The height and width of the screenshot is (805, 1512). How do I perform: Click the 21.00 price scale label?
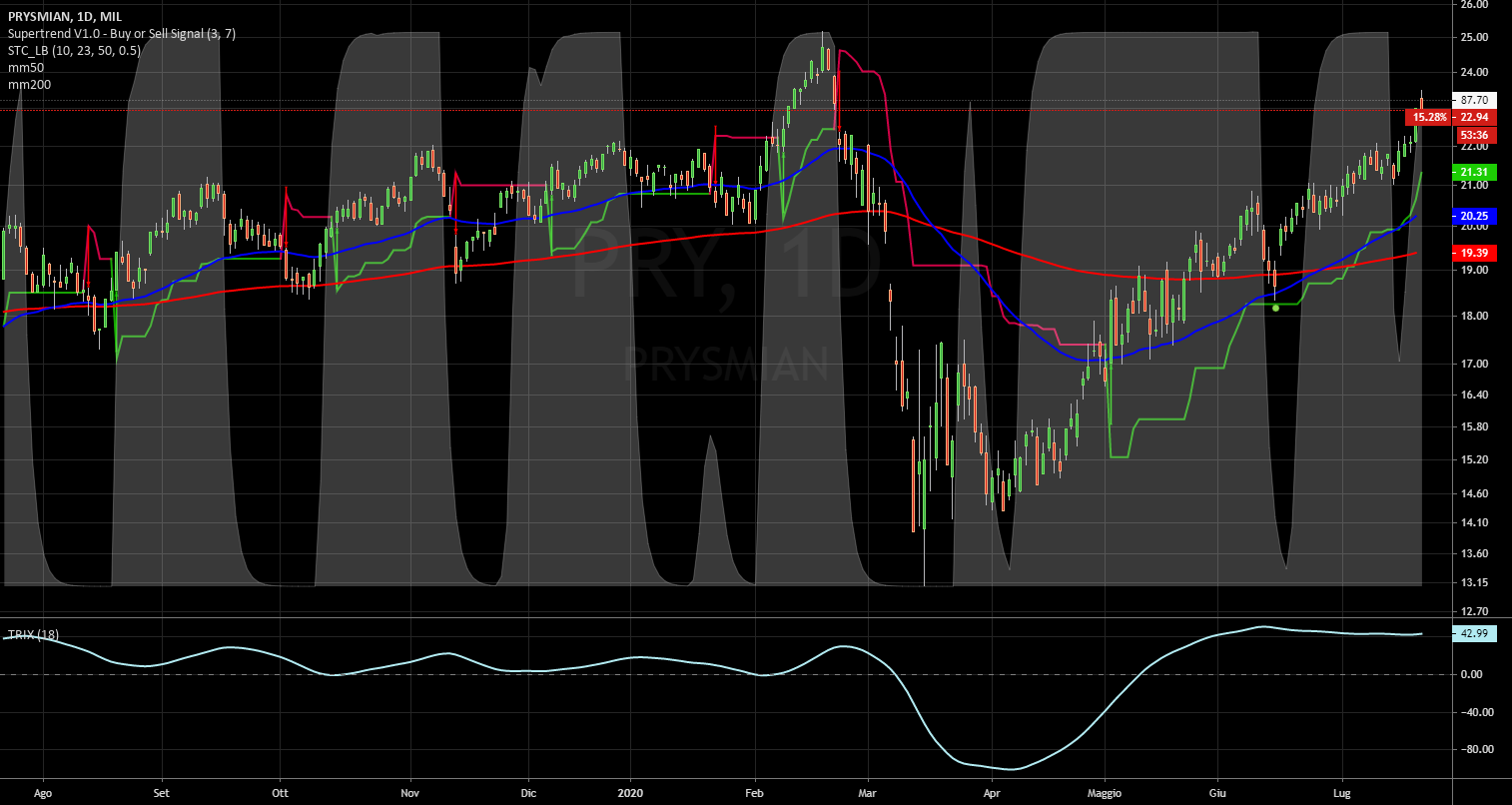1474,186
